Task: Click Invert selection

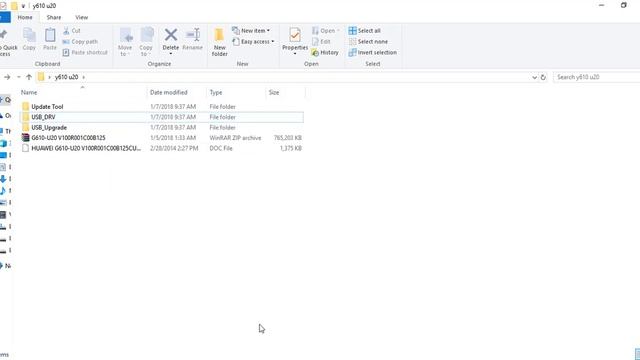Action: coord(373,53)
